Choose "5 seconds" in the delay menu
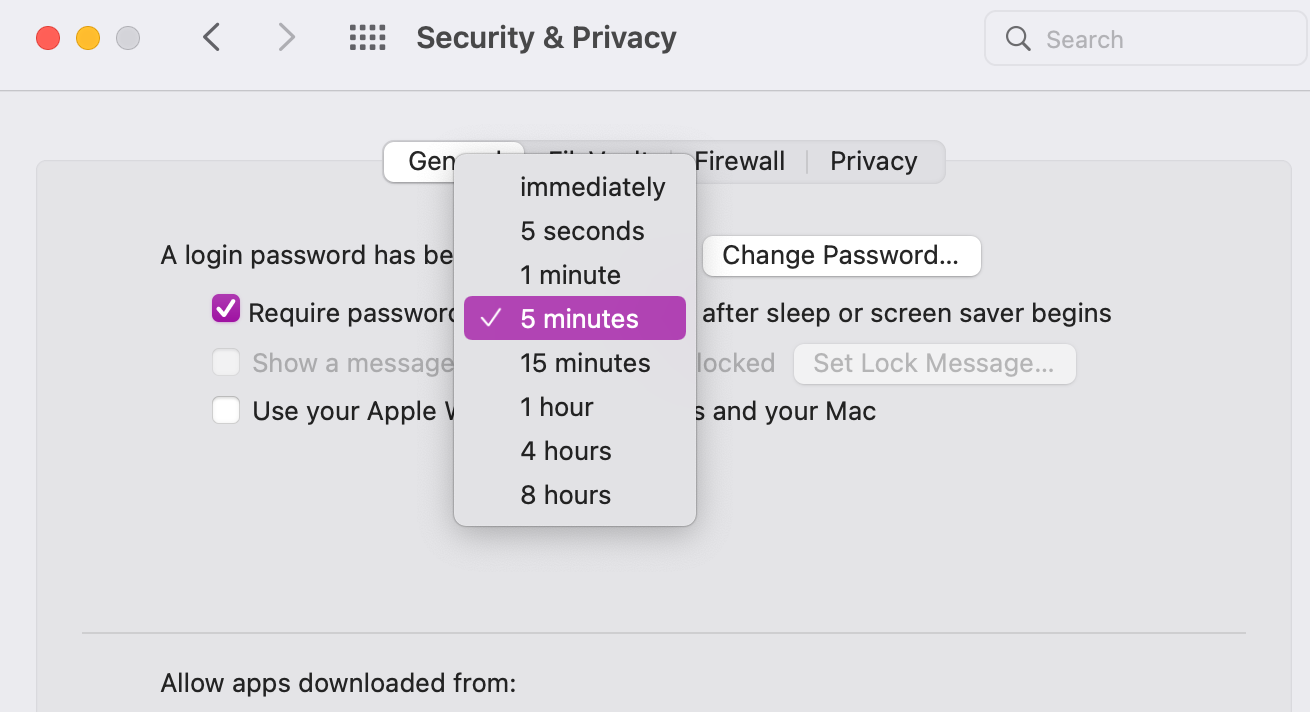The image size is (1310, 712). point(582,231)
